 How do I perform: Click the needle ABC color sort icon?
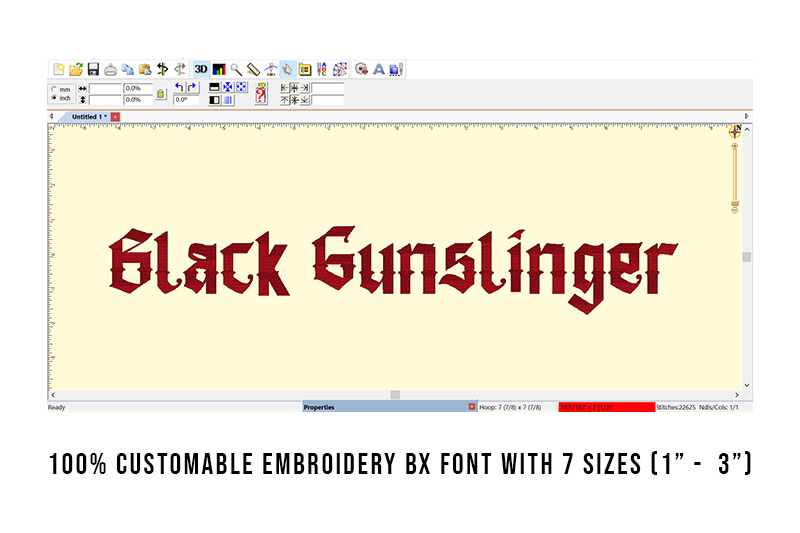pyautogui.click(x=322, y=69)
